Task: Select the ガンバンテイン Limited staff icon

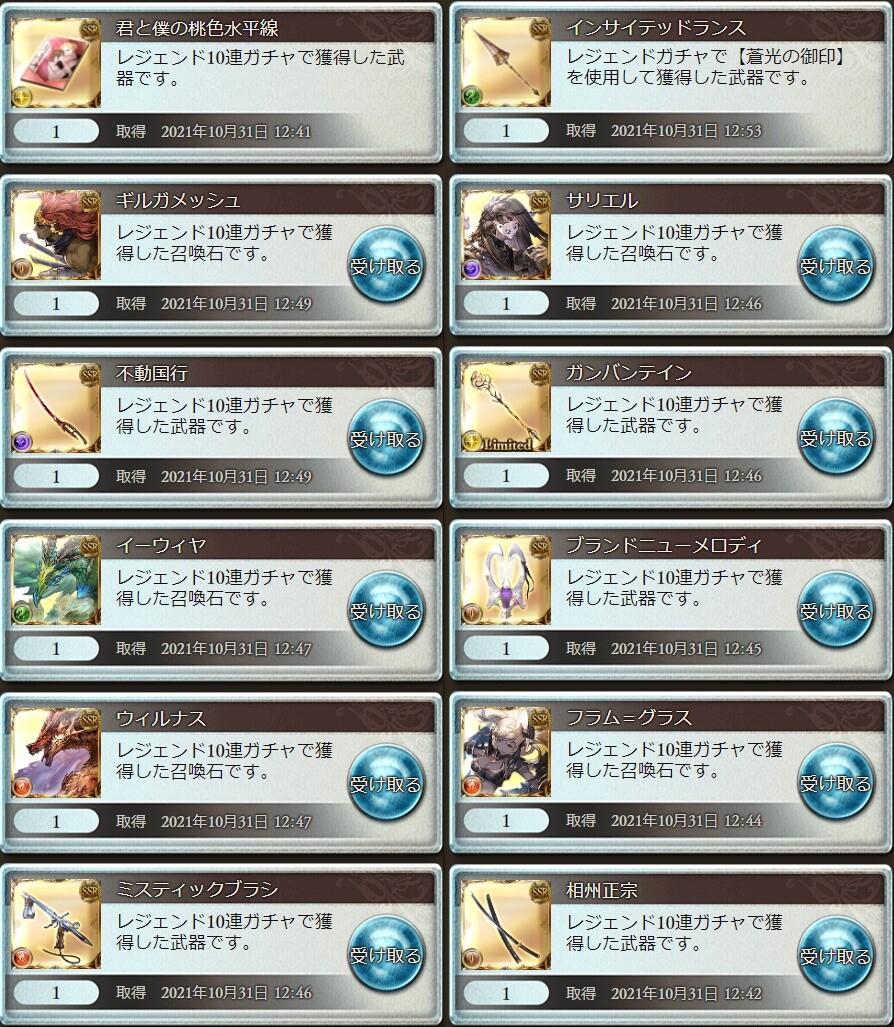Action: 506,407
